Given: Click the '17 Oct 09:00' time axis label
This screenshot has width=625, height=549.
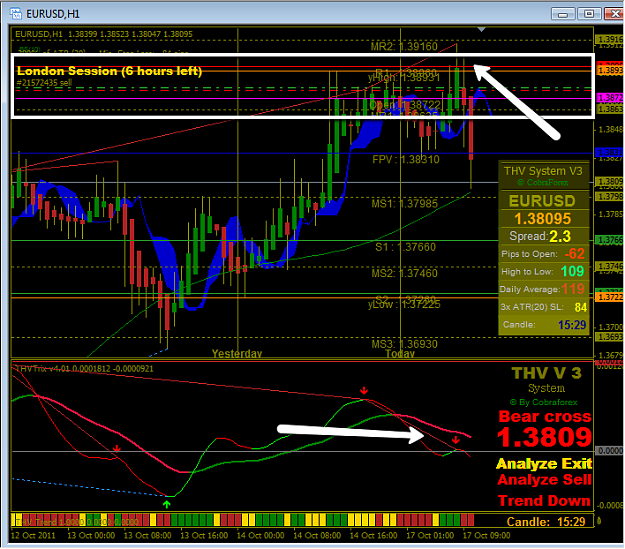Looking at the screenshot, I should (x=486, y=535).
